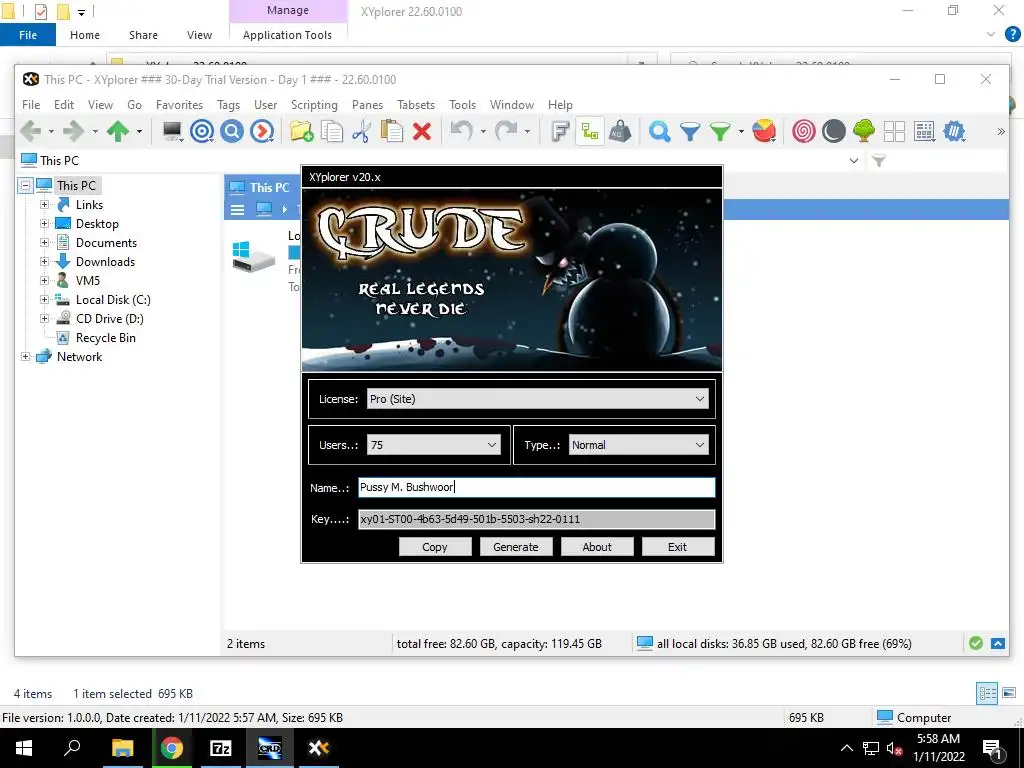Image resolution: width=1024 pixels, height=768 pixels.
Task: Click the weight-shaped folder sizes icon
Action: [x=620, y=131]
